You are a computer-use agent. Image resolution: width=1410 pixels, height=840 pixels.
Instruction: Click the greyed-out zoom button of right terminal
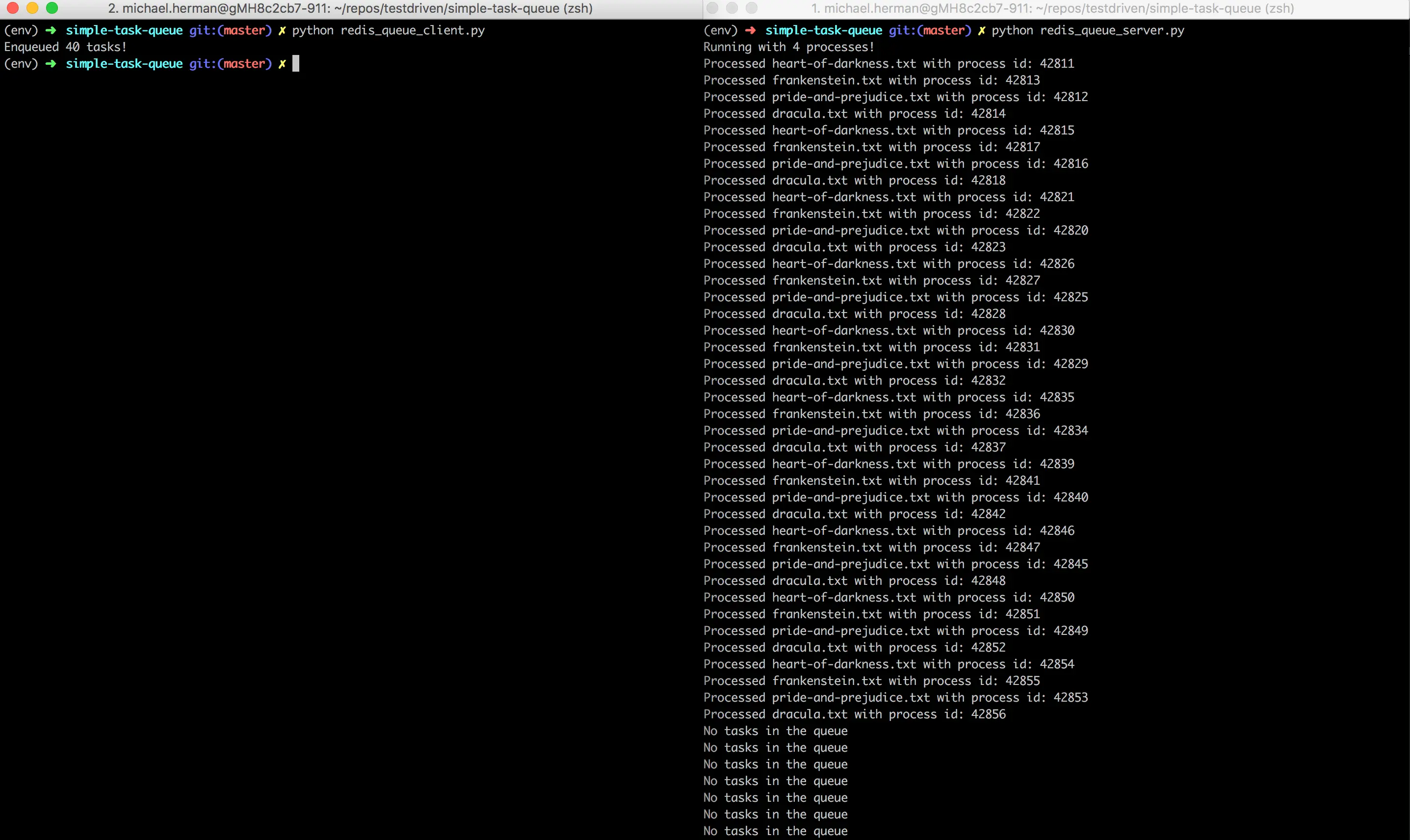752,8
